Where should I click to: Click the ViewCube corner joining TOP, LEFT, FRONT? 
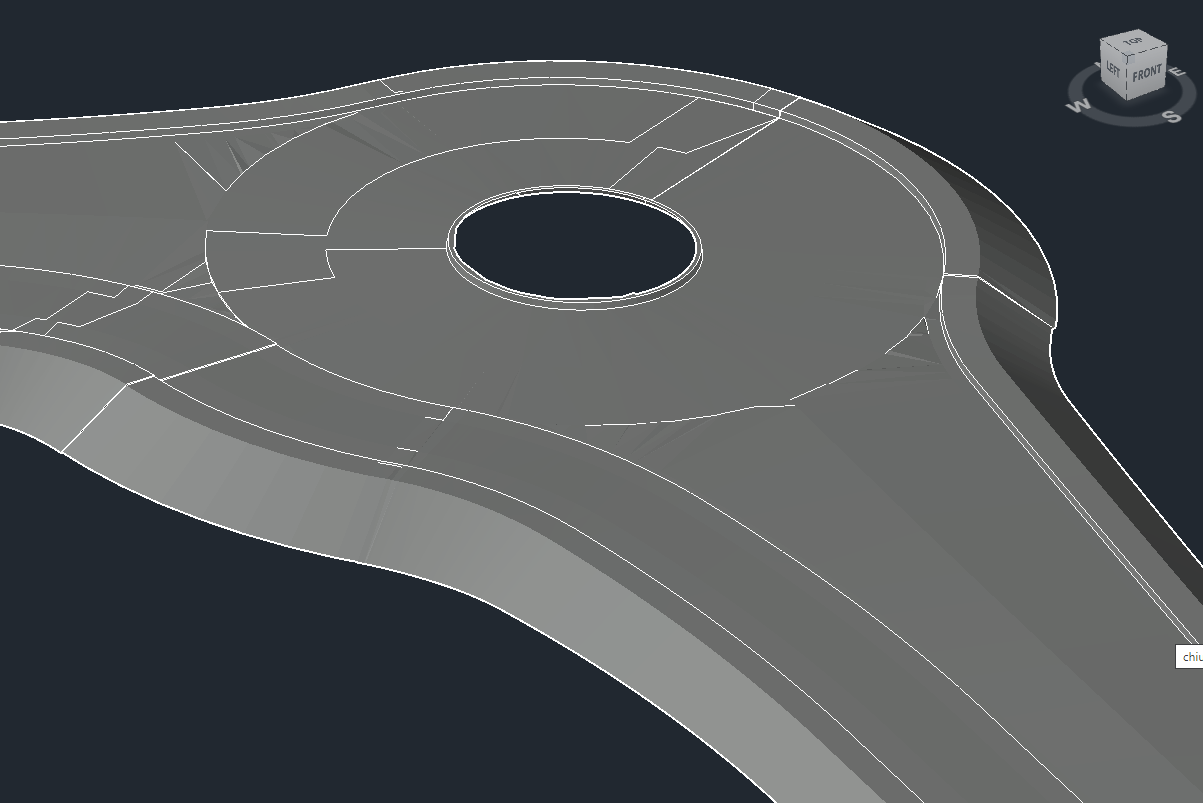(x=1129, y=54)
